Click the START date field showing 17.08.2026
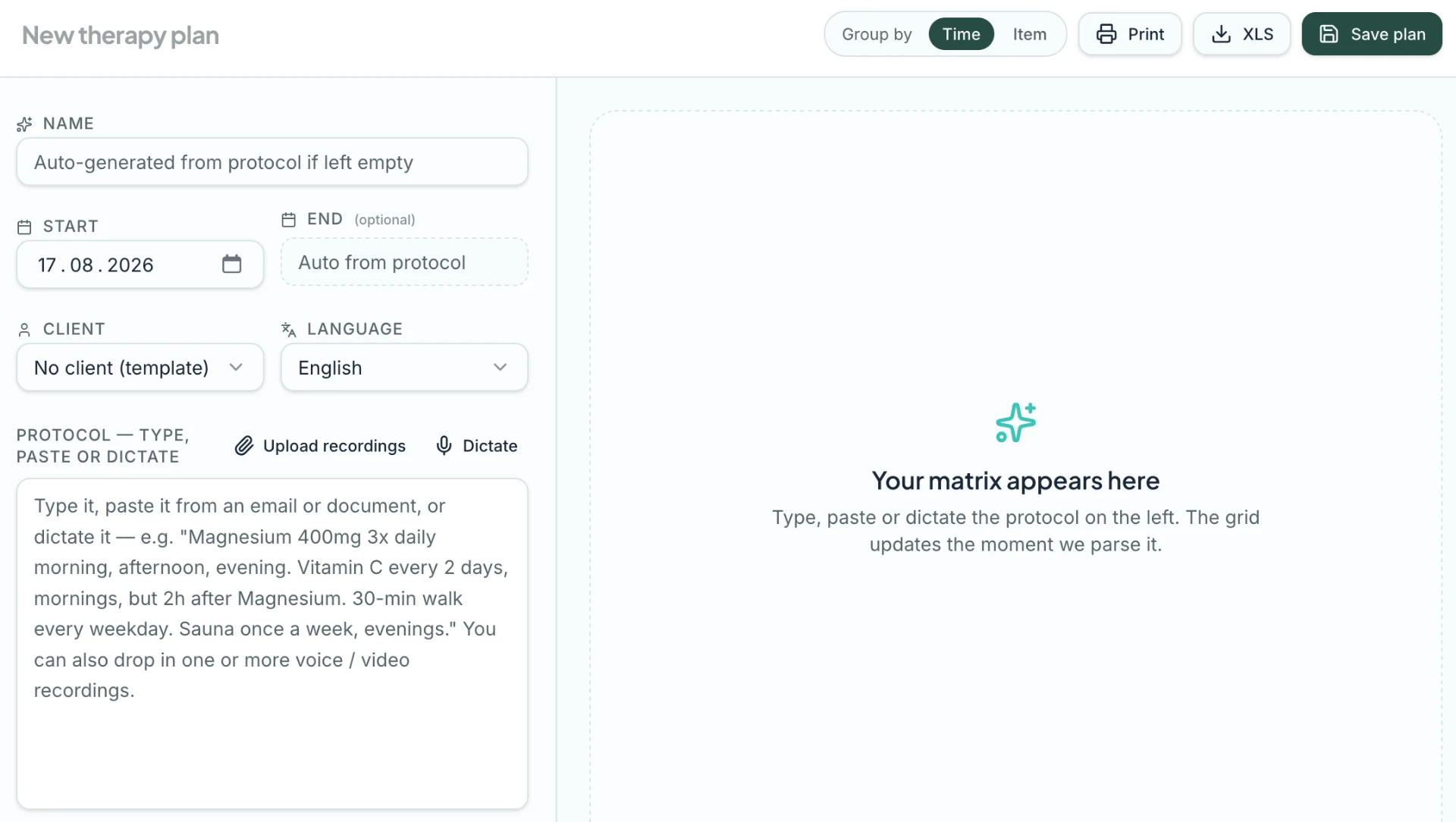This screenshot has height=822, width=1456. 140,265
